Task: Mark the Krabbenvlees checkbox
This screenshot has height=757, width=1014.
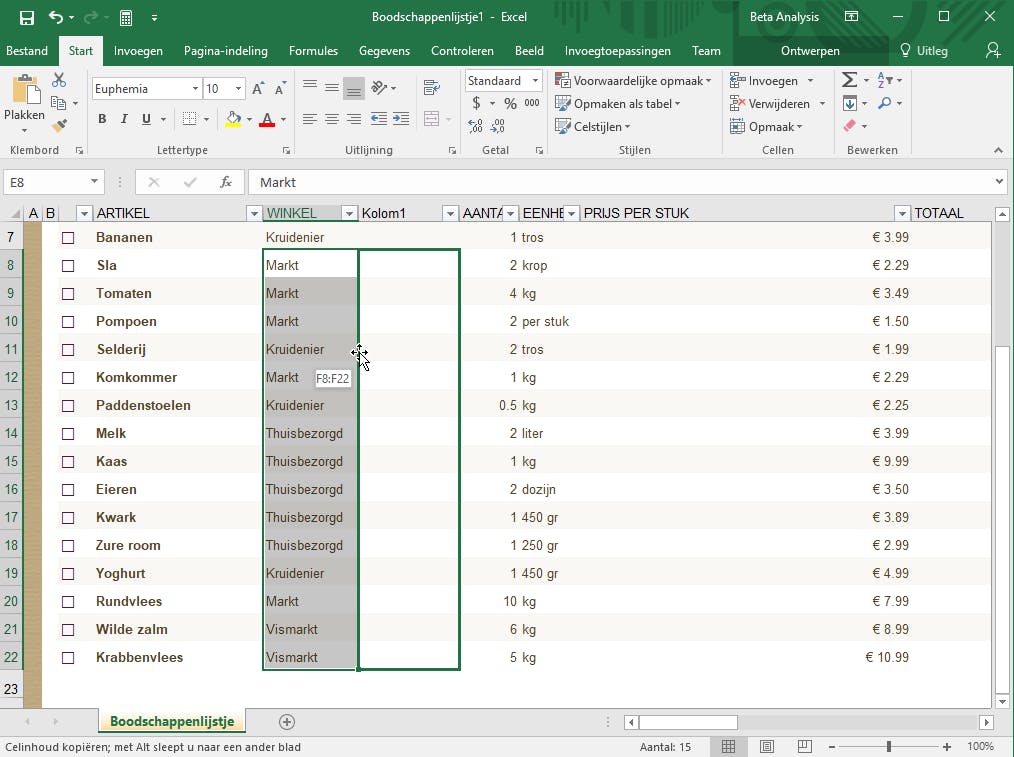Action: tap(68, 658)
